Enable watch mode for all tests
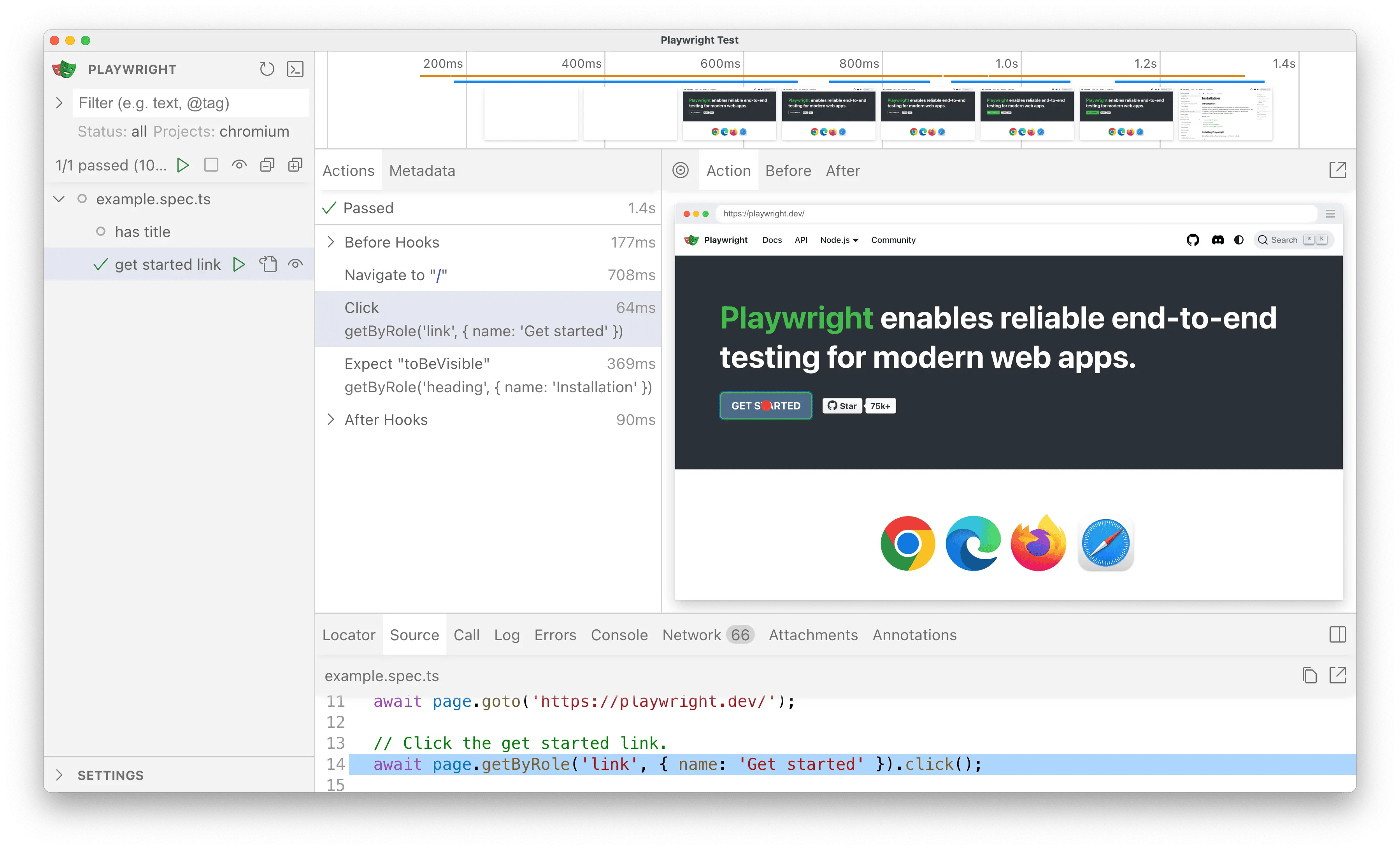Screen dimensions: 1400x850 tap(239, 165)
